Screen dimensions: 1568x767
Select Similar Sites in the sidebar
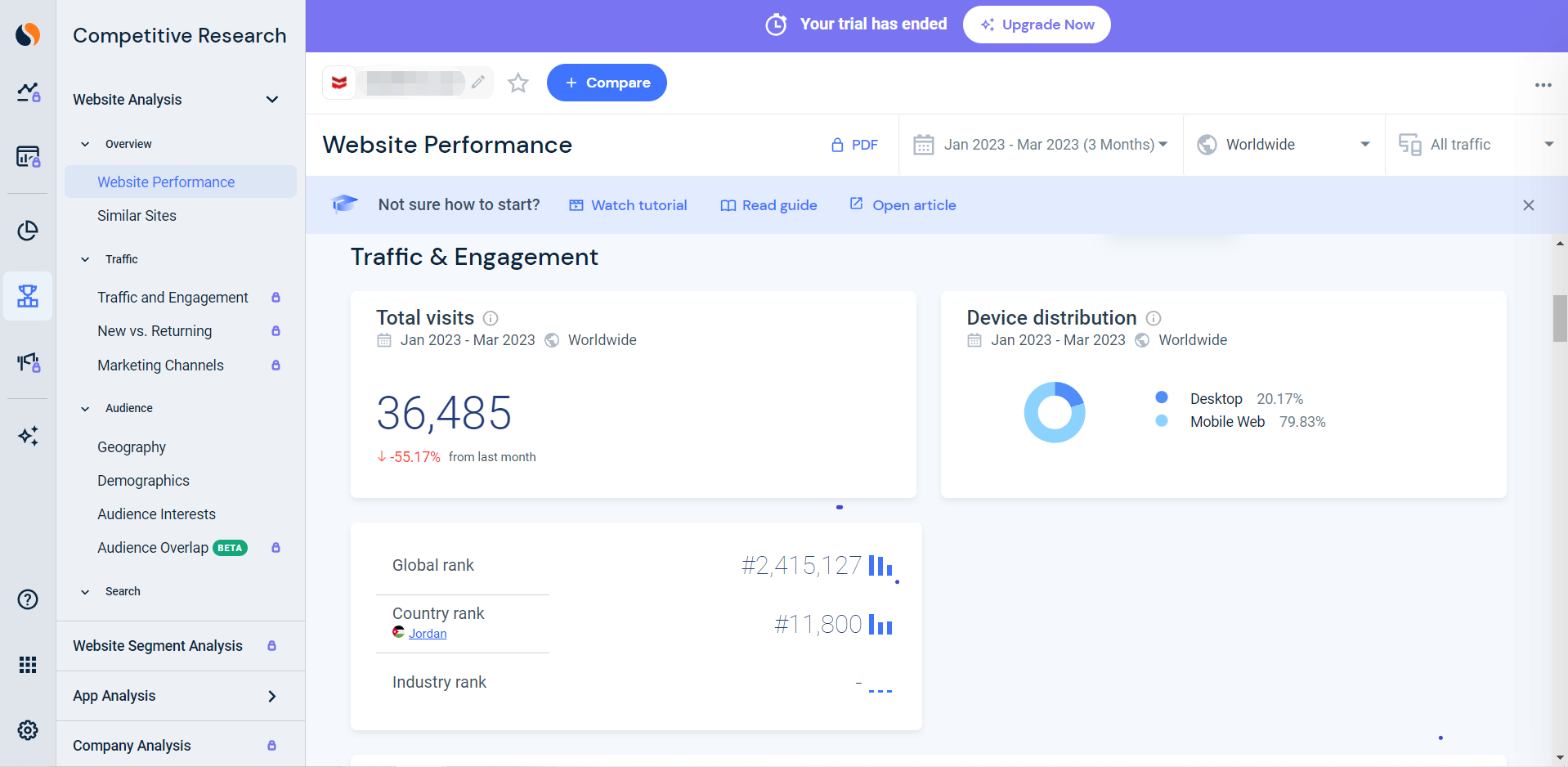[137, 216]
